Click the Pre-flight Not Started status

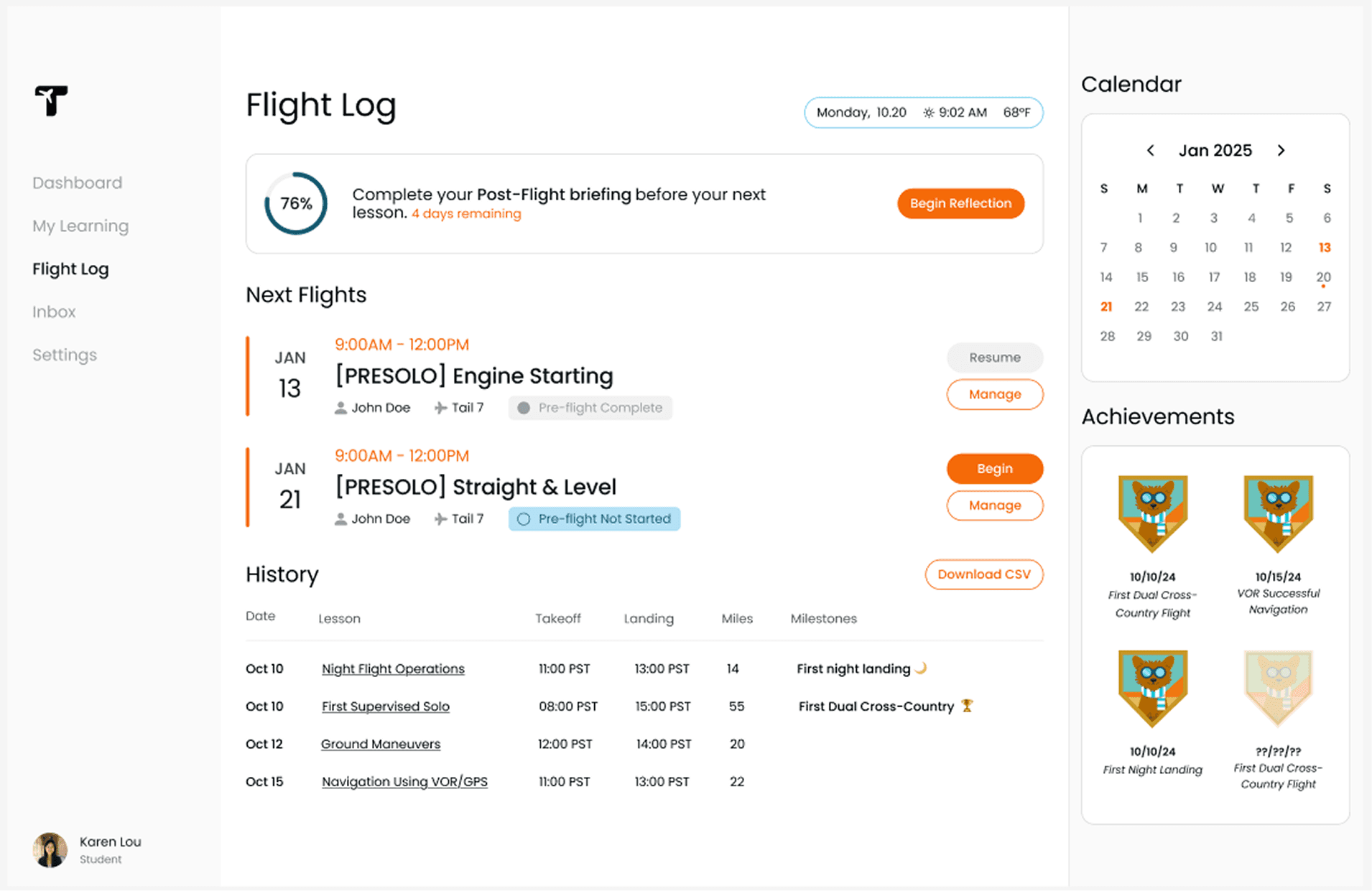tap(594, 518)
